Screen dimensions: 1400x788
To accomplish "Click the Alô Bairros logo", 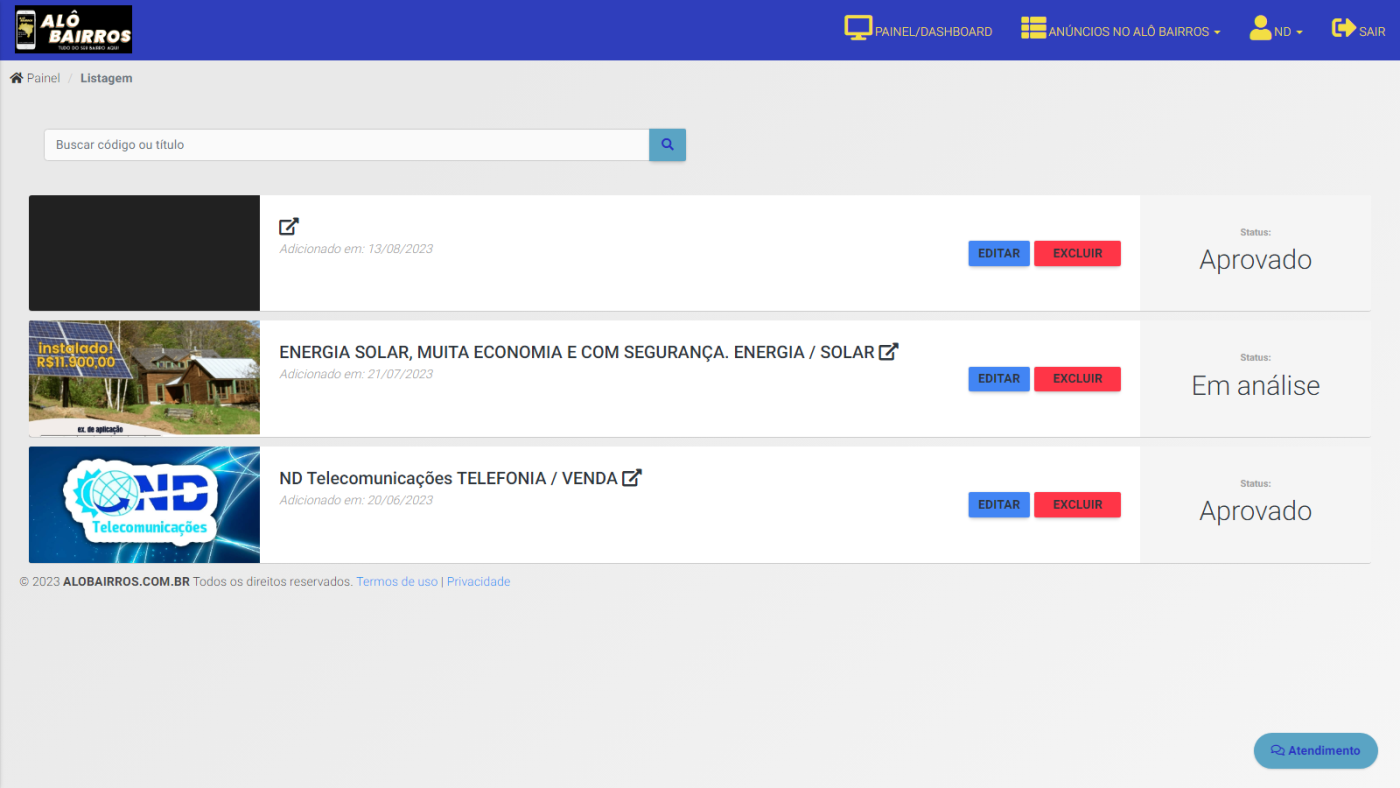I will [x=73, y=30].
